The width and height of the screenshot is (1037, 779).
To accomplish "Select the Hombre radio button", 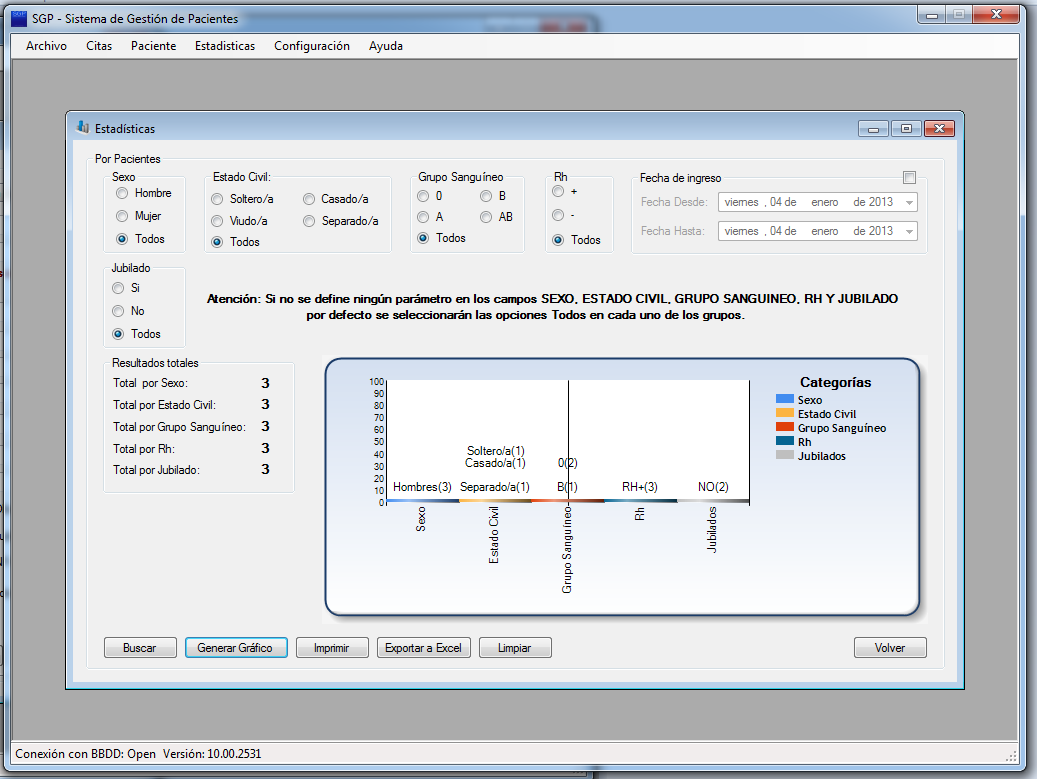I will 122,193.
